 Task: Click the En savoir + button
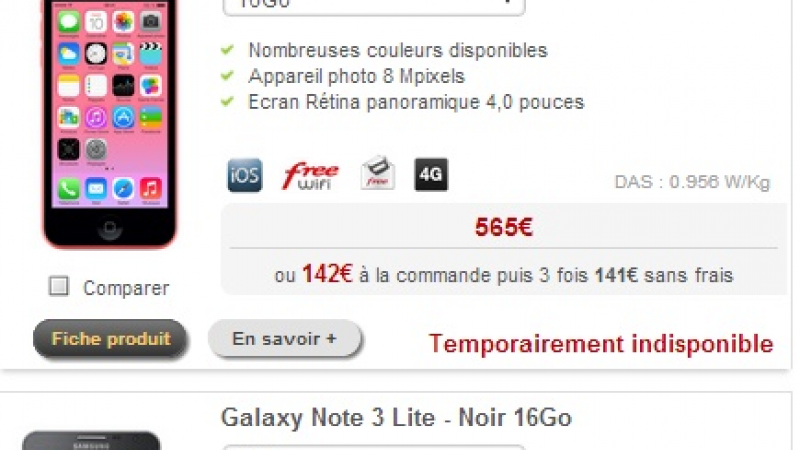coord(285,338)
